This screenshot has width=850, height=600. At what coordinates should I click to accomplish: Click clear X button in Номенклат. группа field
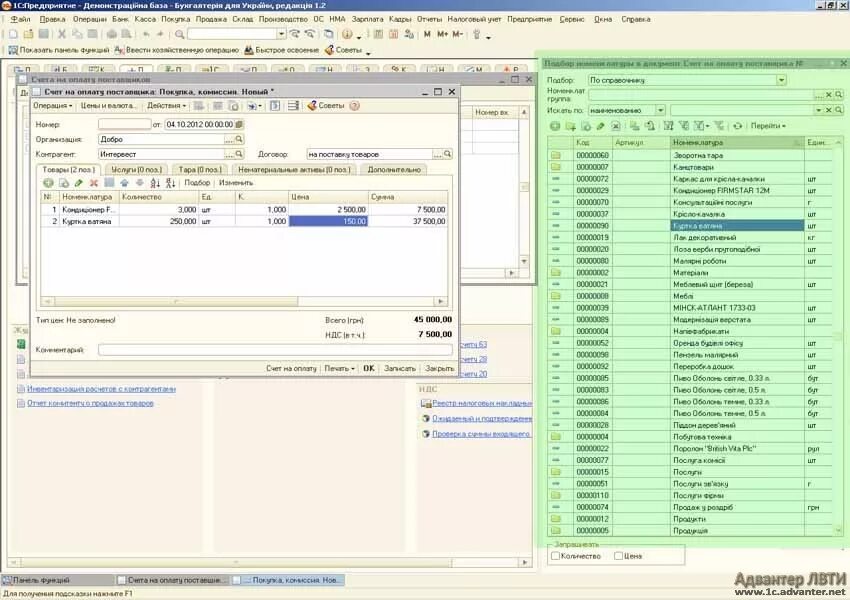(x=829, y=95)
